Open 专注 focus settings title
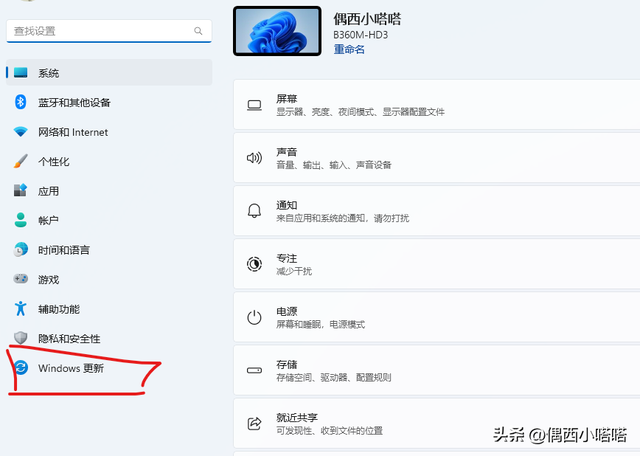This screenshot has height=456, width=640. pyautogui.click(x=287, y=258)
